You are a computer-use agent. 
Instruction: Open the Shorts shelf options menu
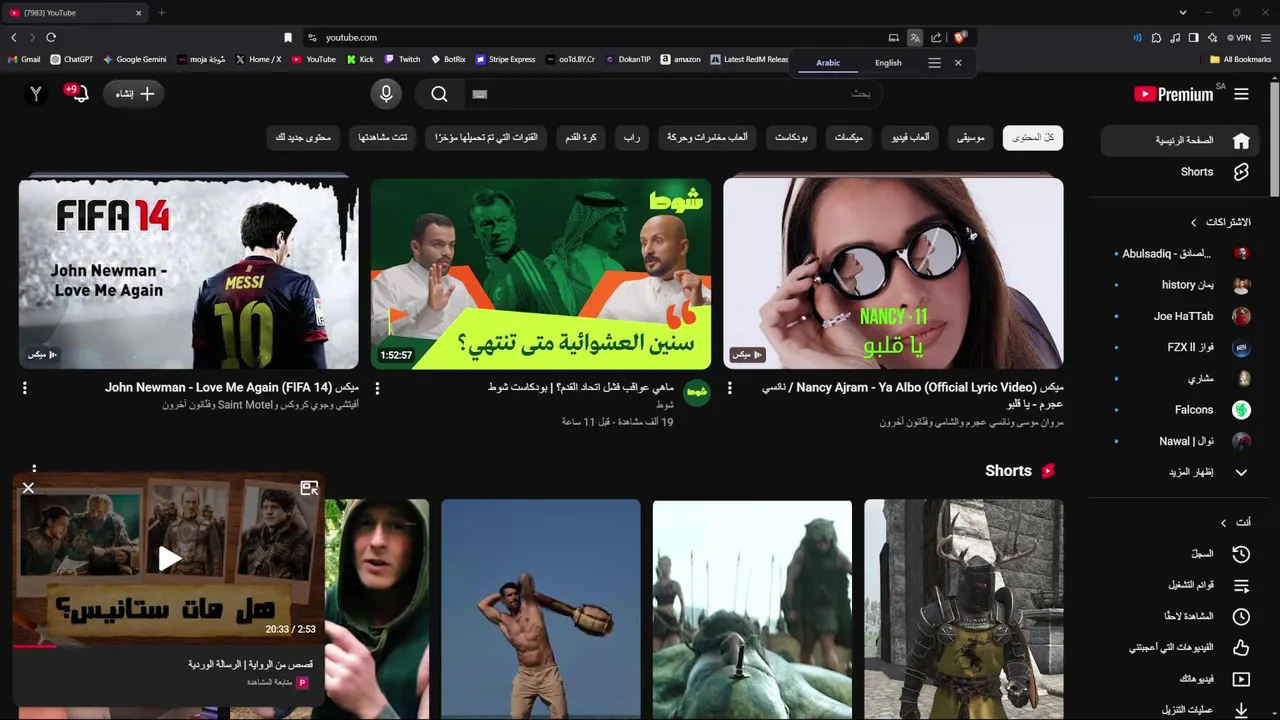pyautogui.click(x=34, y=469)
